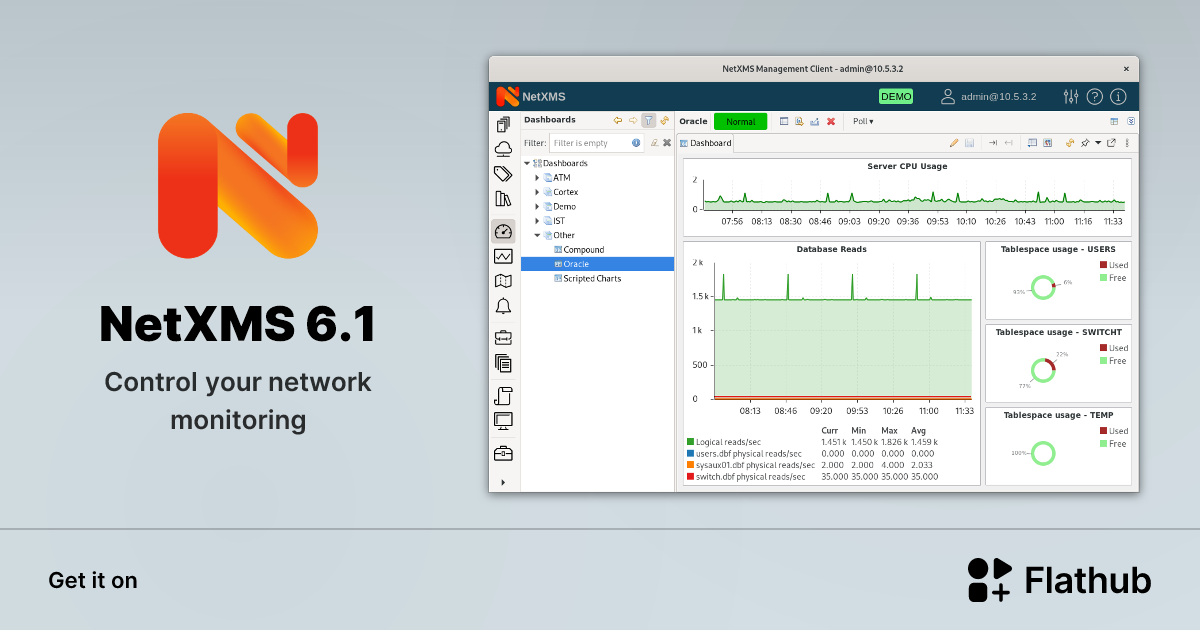Image resolution: width=1200 pixels, height=630 pixels.
Task: Select the Dashboard tab
Action: click(707, 143)
